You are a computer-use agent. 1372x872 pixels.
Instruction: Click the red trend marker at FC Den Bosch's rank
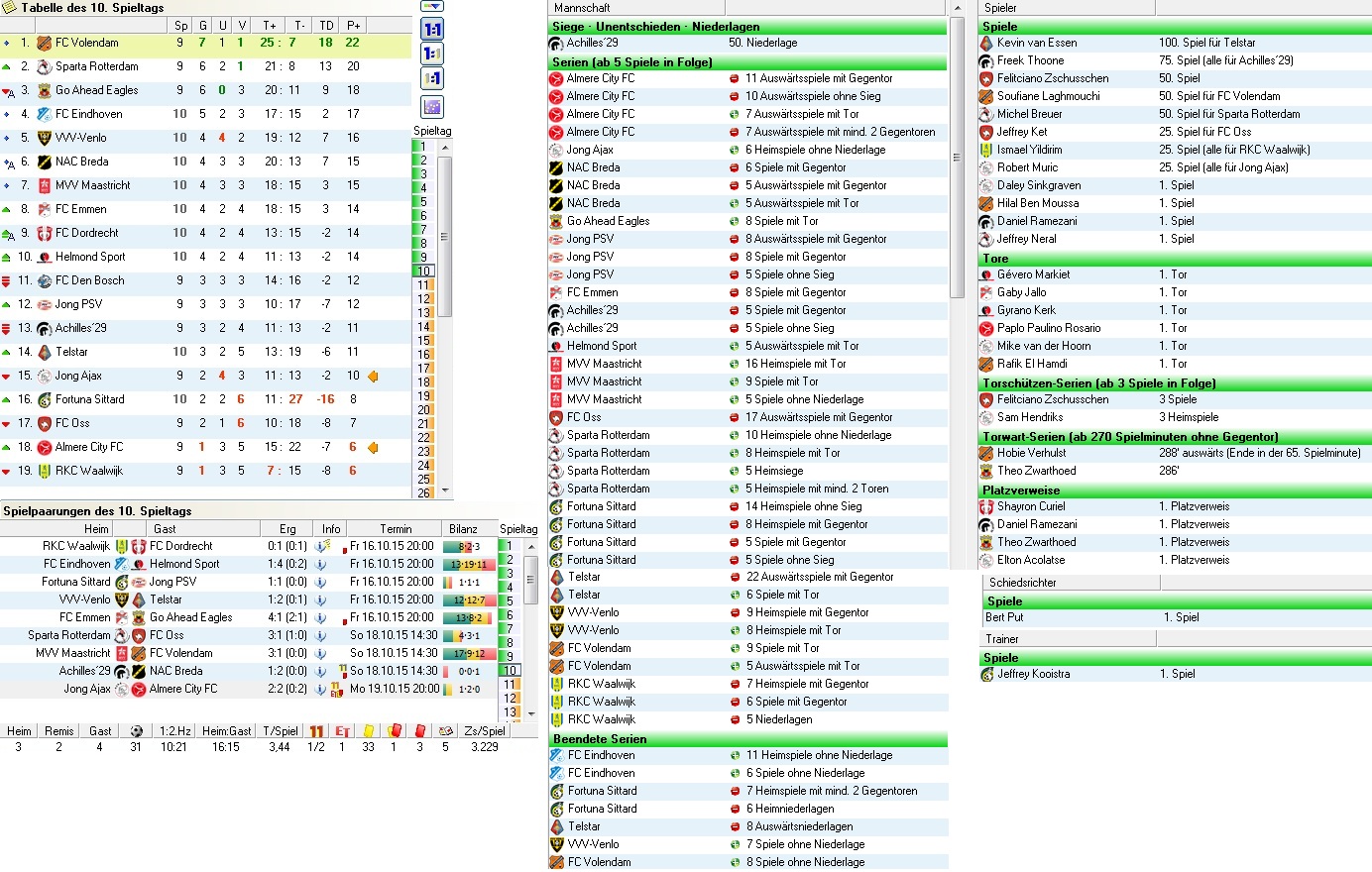[7, 281]
